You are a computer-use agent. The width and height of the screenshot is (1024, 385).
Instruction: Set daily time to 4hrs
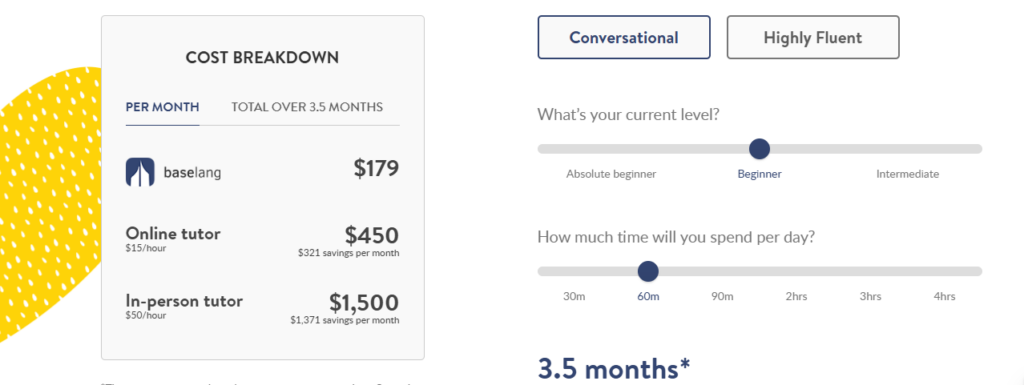pyautogui.click(x=944, y=296)
